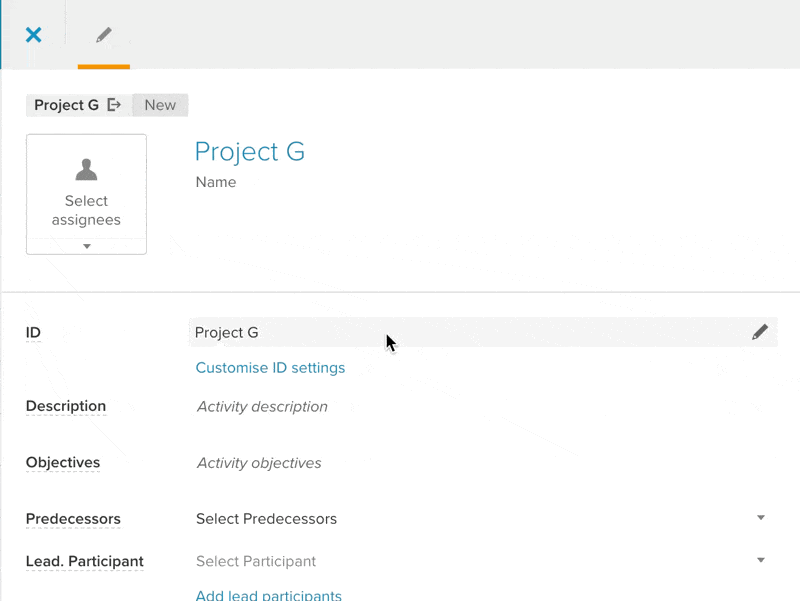The height and width of the screenshot is (601, 800).
Task: Click the Select Participant placeholder text
Action: click(x=256, y=561)
